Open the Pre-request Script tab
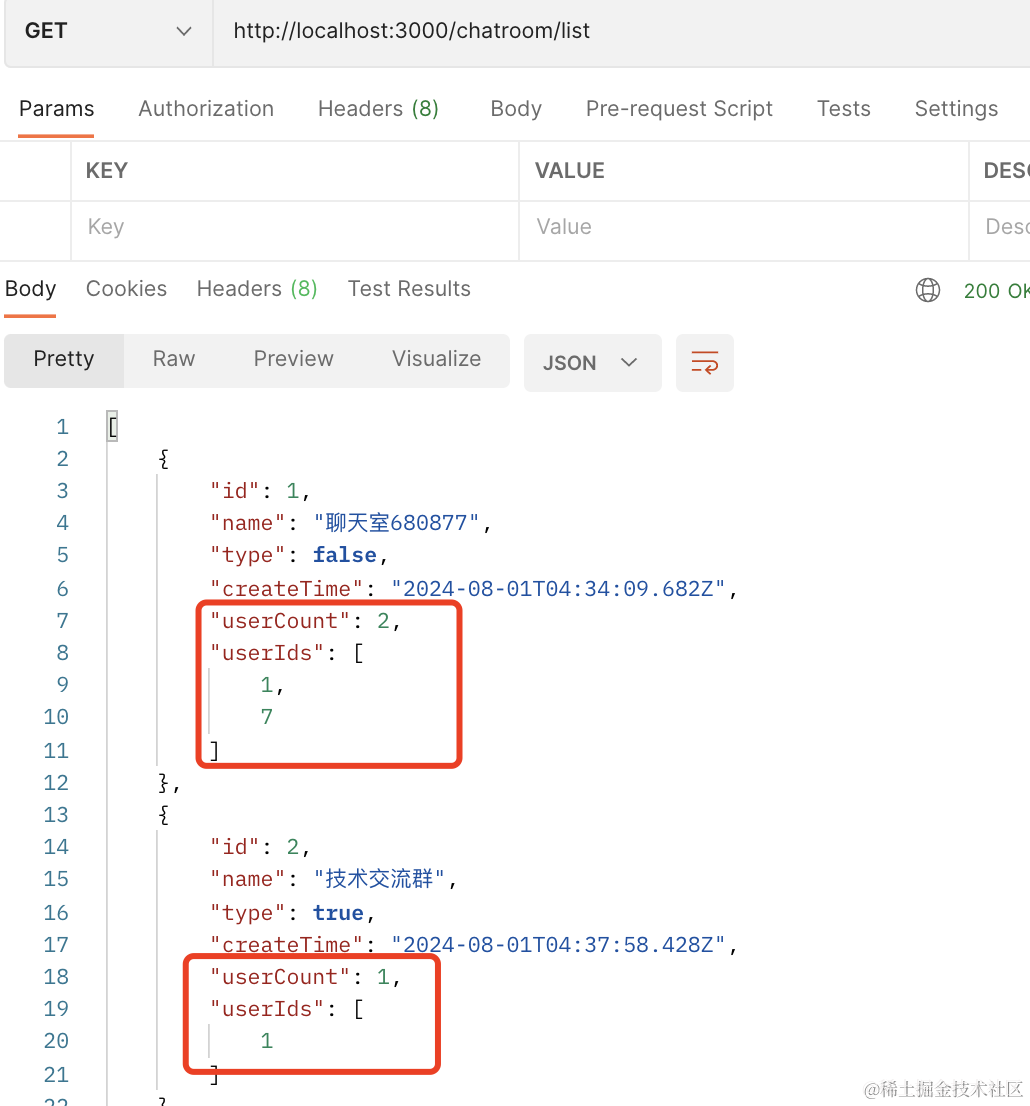 [x=679, y=109]
